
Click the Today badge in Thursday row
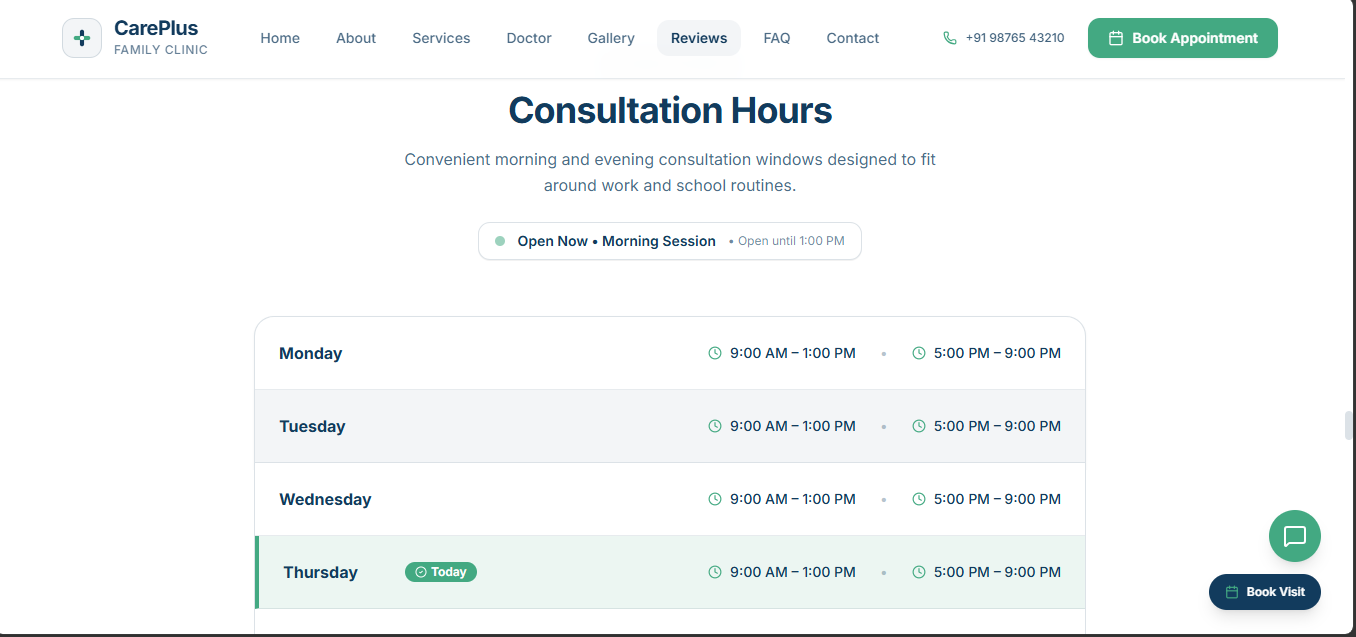441,572
